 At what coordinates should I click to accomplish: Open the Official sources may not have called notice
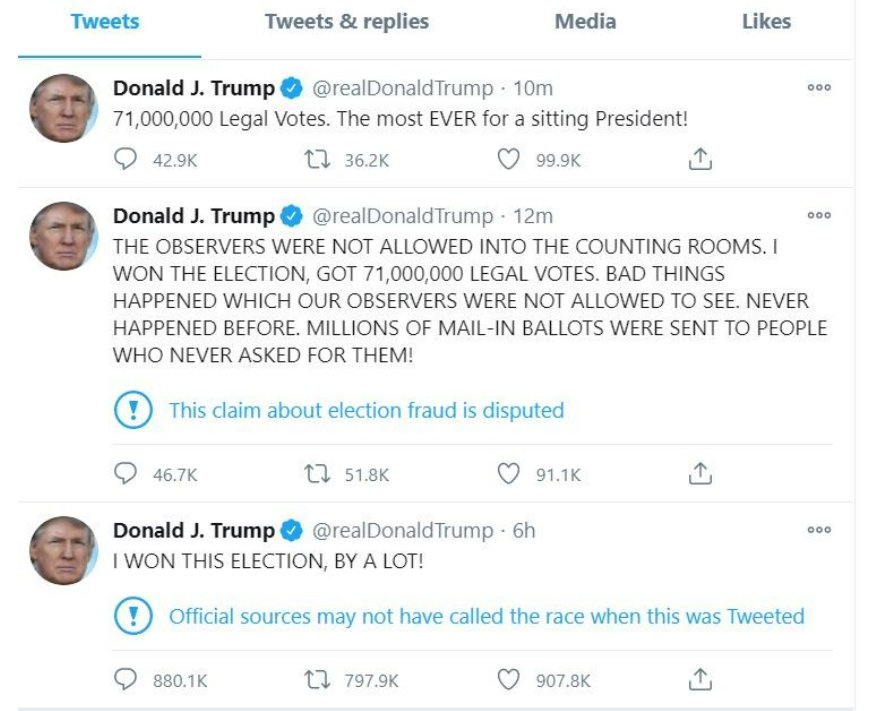pos(486,616)
